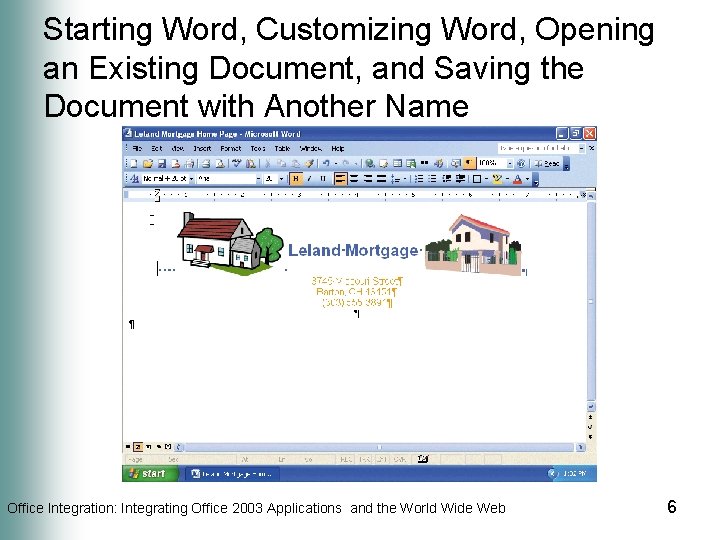The width and height of the screenshot is (720, 540).
Task: Toggle Align Left button
Action: coord(340,179)
